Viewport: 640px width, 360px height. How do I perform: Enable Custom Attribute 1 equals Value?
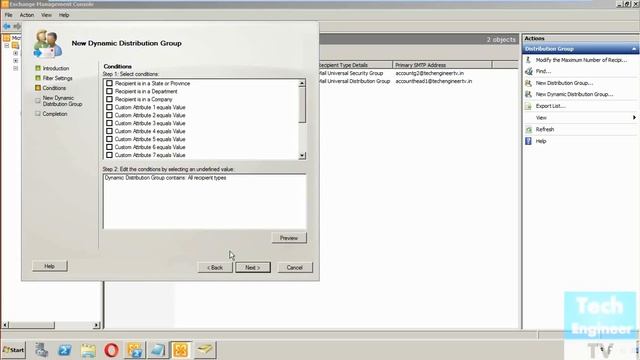click(x=109, y=107)
